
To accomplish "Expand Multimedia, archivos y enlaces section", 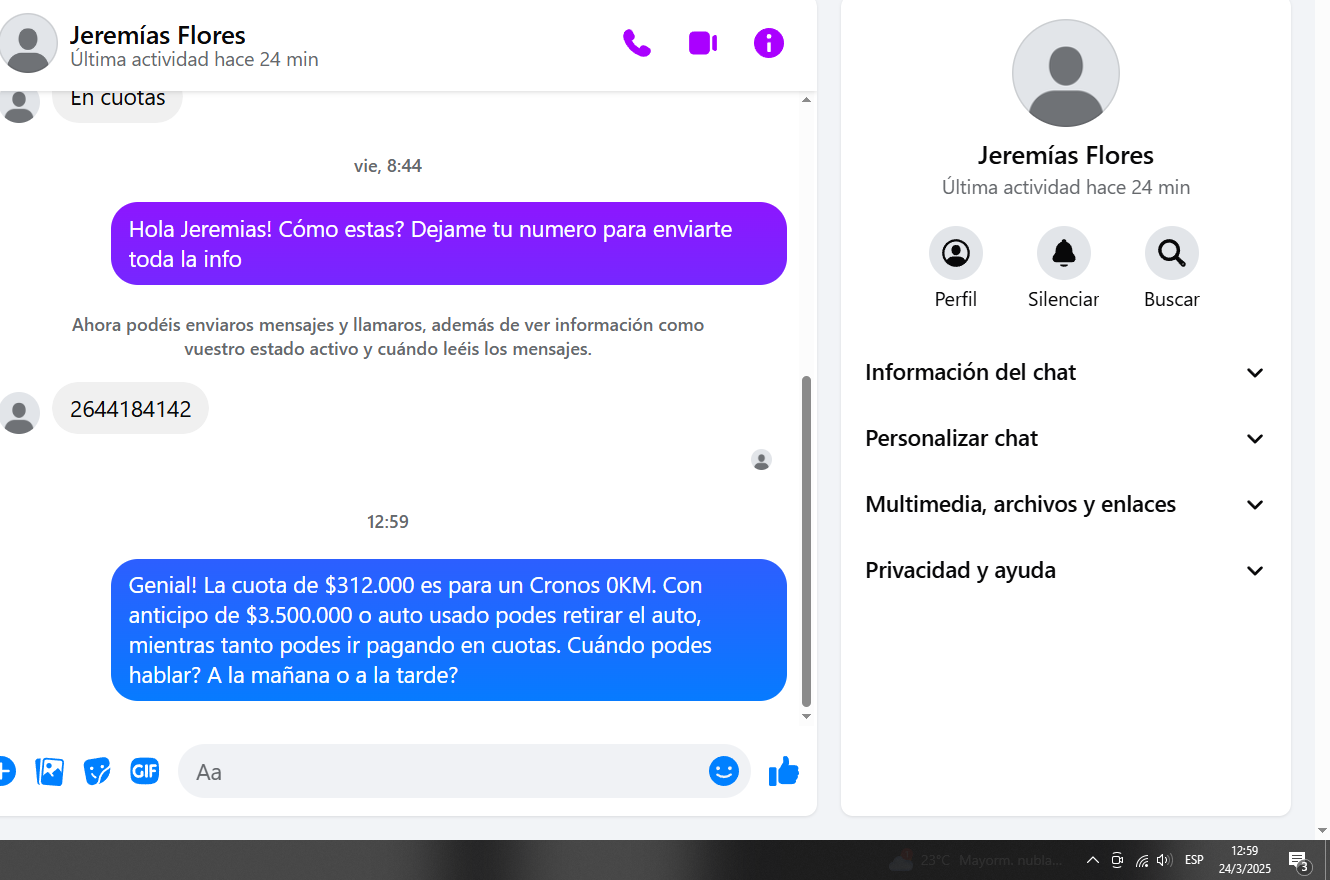I will (1066, 505).
